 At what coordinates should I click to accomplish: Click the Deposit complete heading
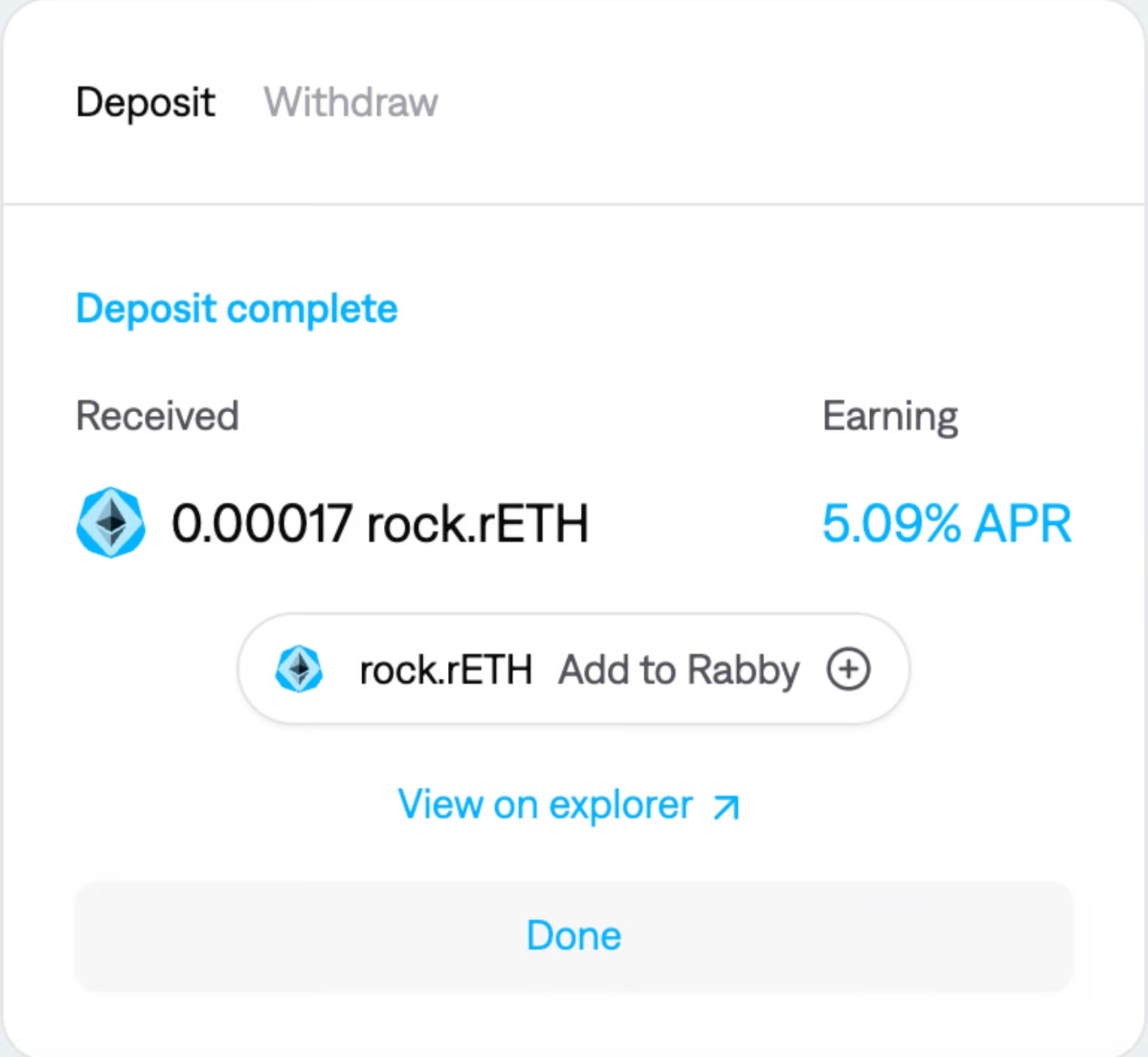coord(237,308)
